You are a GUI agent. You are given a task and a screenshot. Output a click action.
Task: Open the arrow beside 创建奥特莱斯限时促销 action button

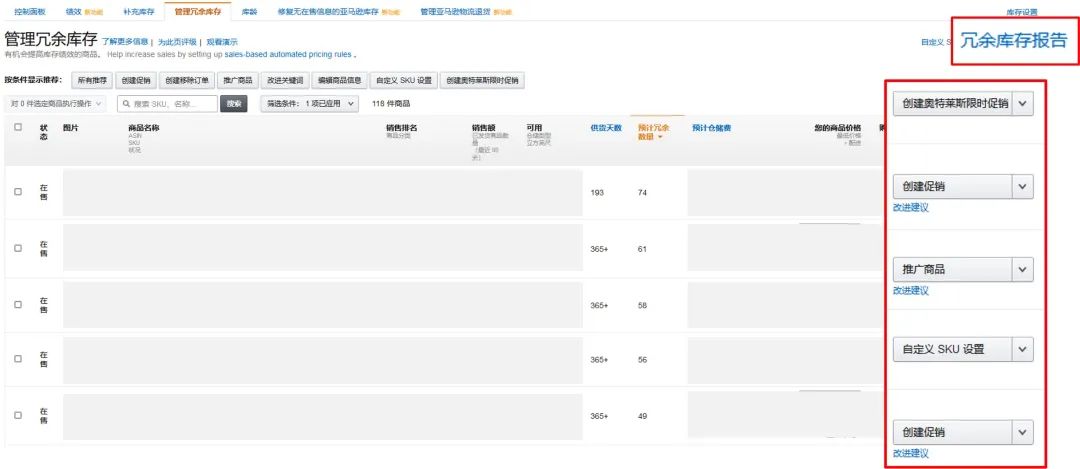(1022, 103)
